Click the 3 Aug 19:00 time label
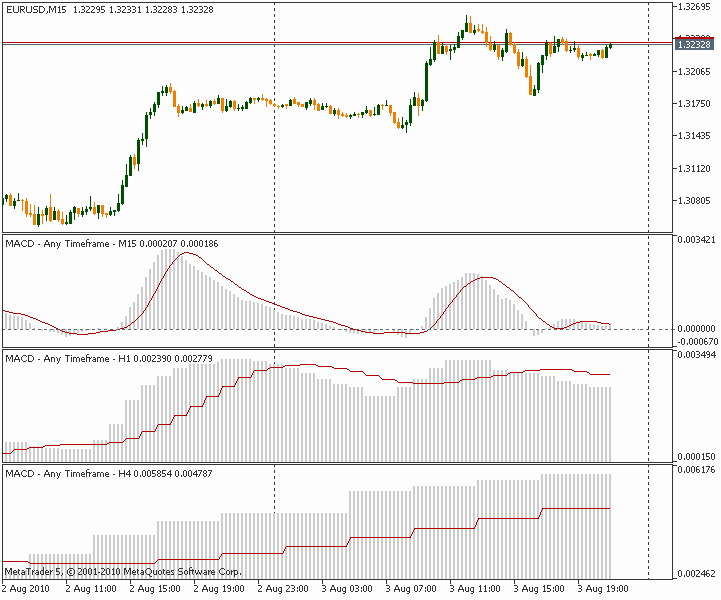 pos(604,589)
